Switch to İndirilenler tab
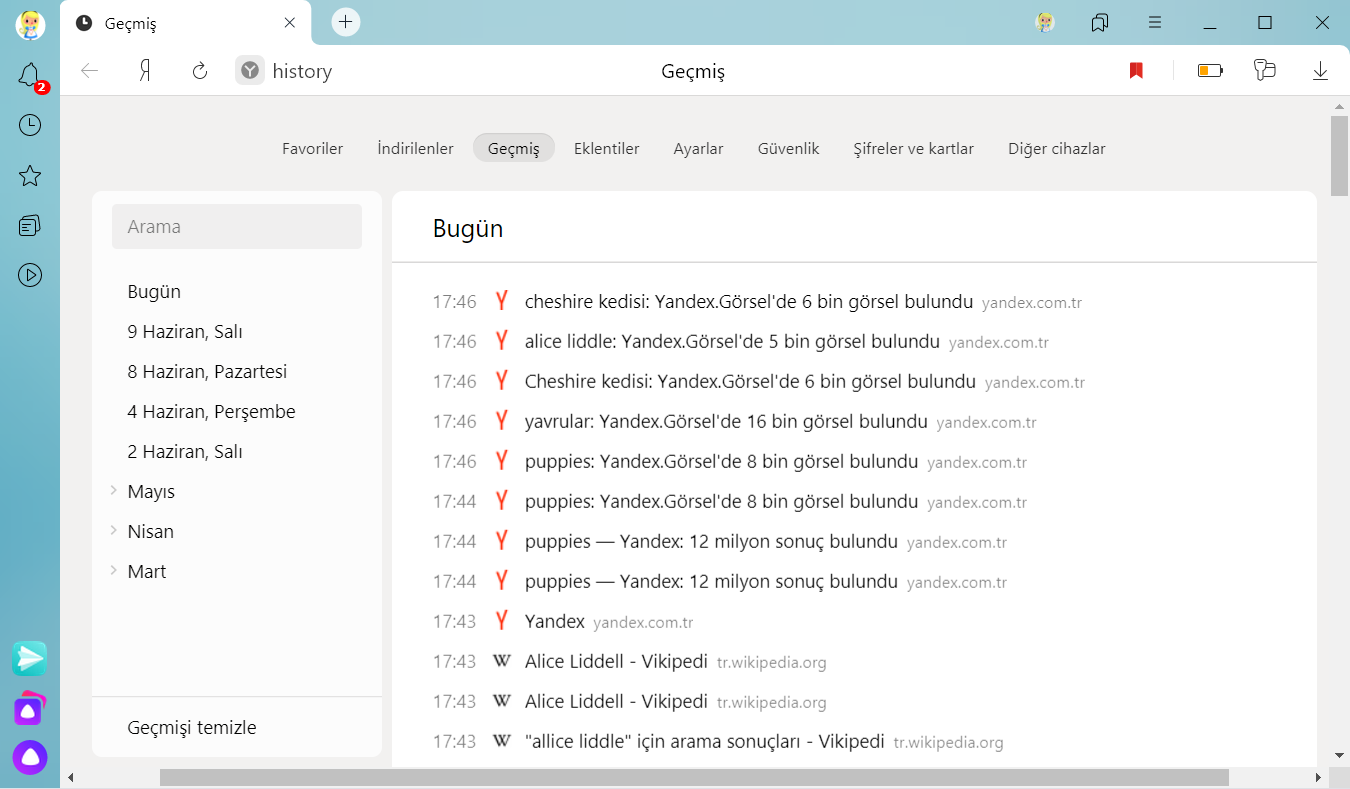Image resolution: width=1350 pixels, height=789 pixels. pyautogui.click(x=415, y=148)
